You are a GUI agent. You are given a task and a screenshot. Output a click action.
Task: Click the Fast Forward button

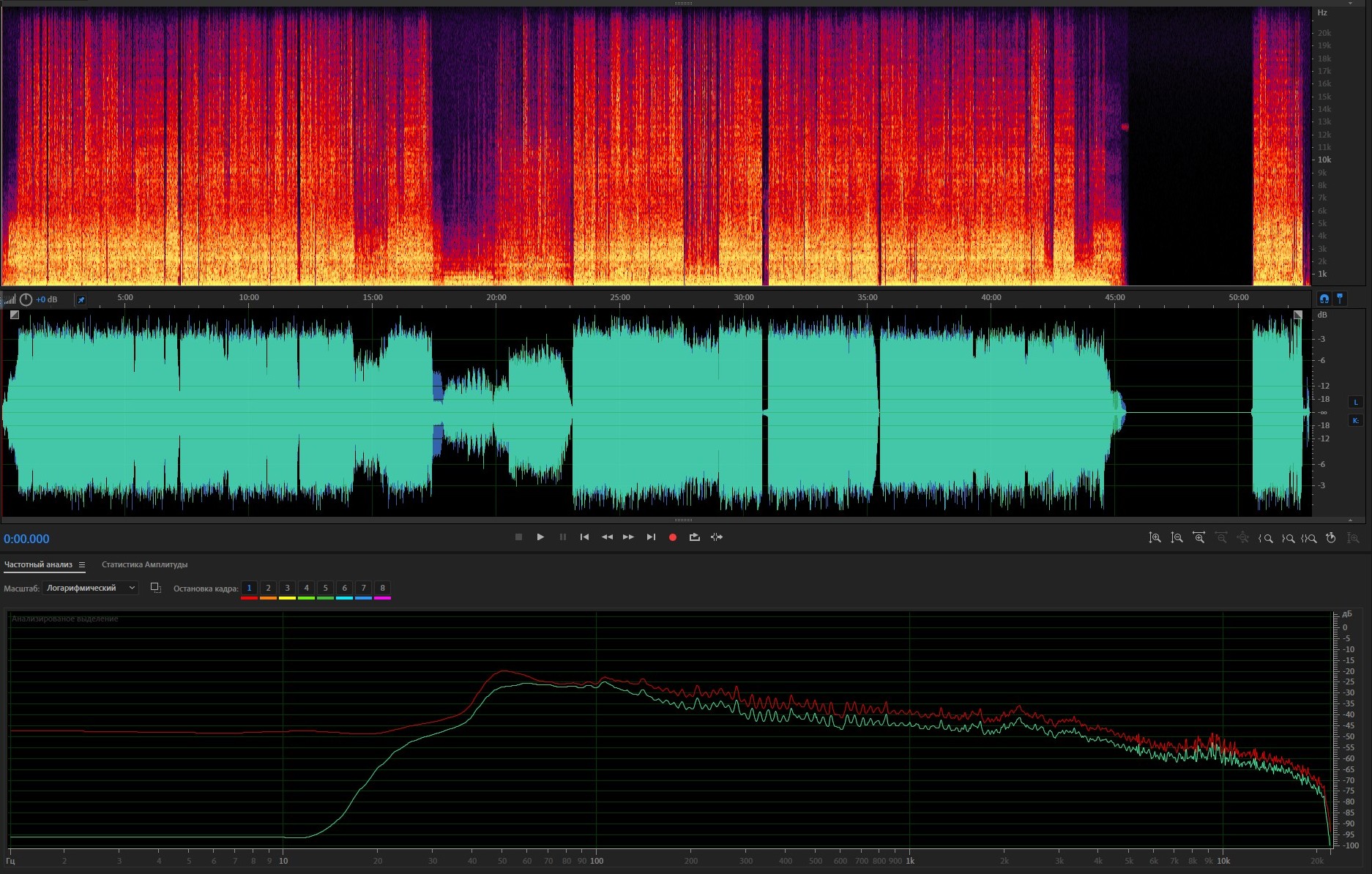pyautogui.click(x=628, y=537)
